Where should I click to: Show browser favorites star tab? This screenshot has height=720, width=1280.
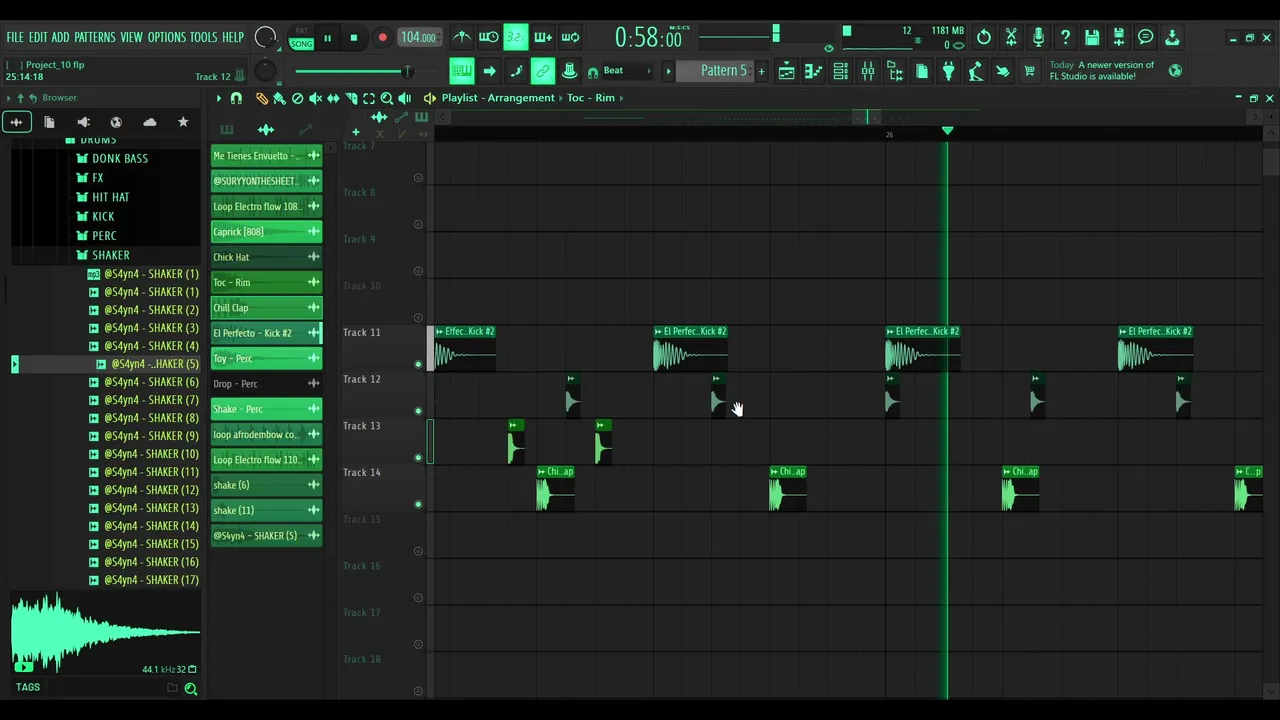(183, 122)
